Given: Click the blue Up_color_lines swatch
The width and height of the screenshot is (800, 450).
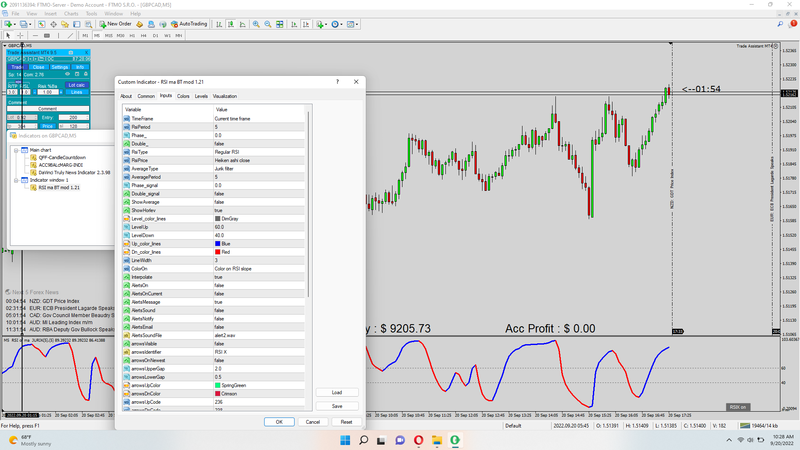Looking at the screenshot, I should pyautogui.click(x=218, y=243).
